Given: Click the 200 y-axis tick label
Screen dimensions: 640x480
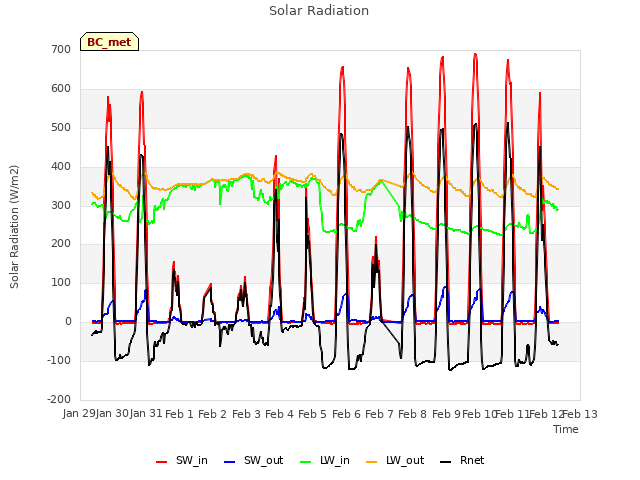Looking at the screenshot, I should point(61,244).
